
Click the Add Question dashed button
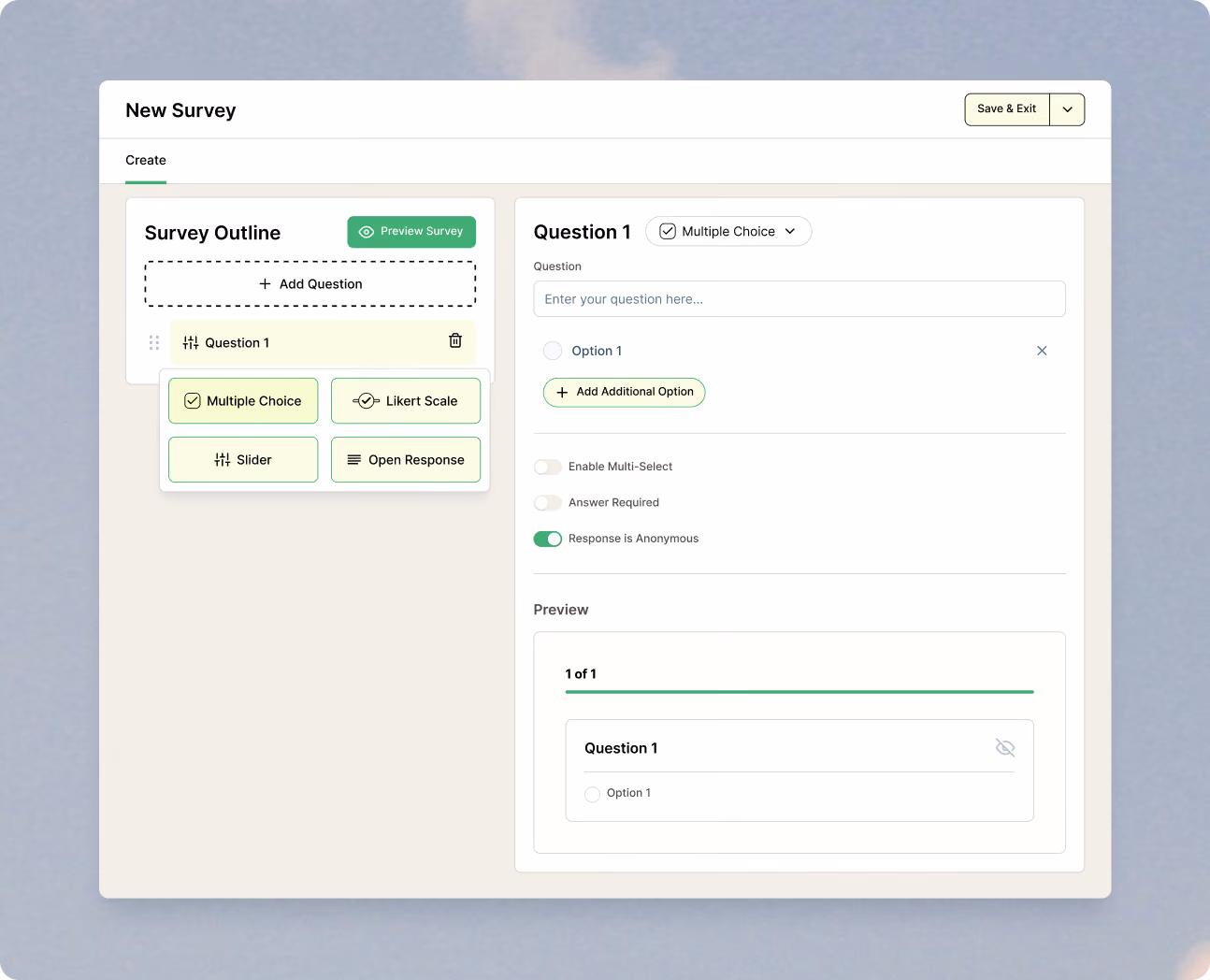pos(310,283)
